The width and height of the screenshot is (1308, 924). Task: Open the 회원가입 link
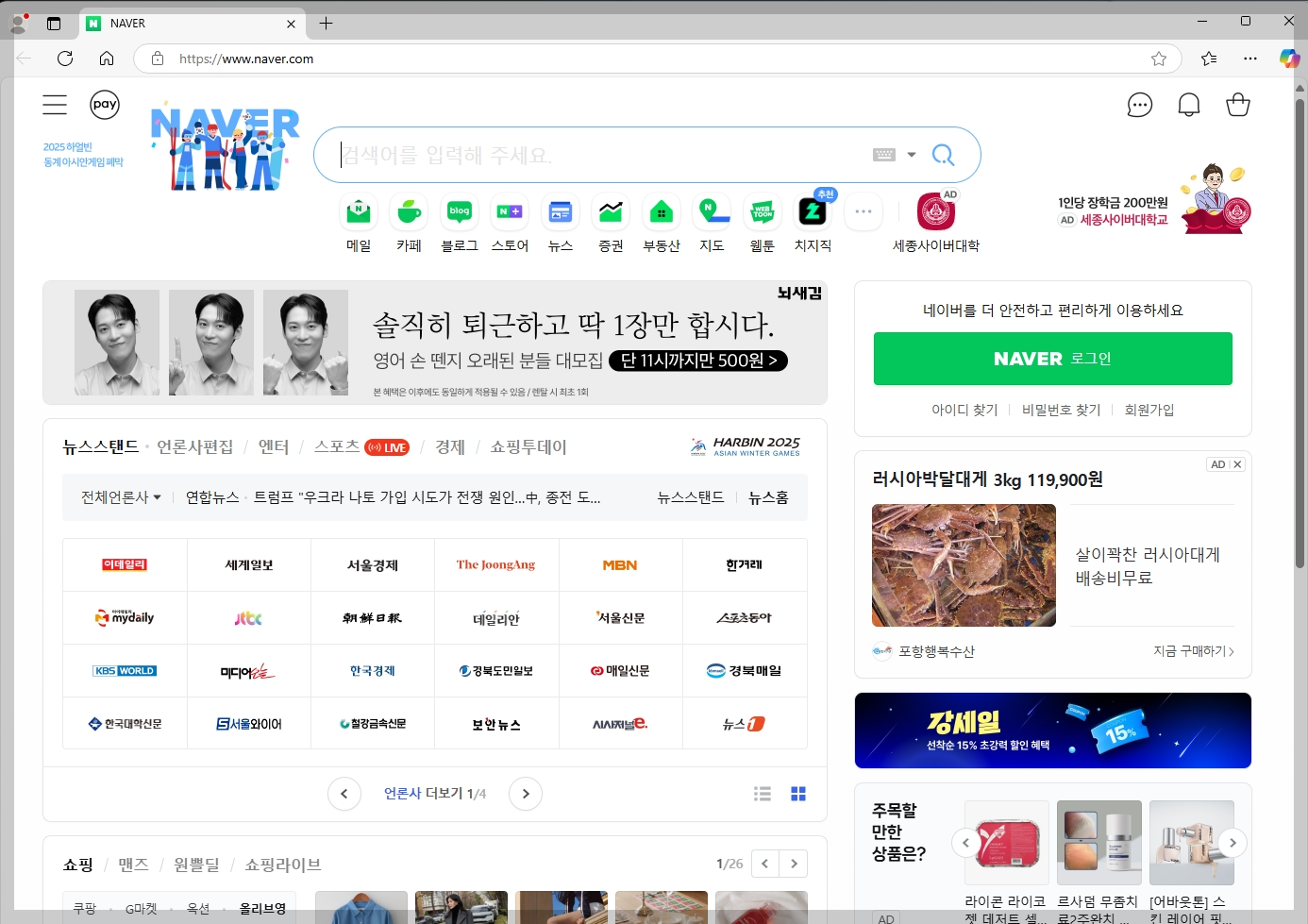1149,410
